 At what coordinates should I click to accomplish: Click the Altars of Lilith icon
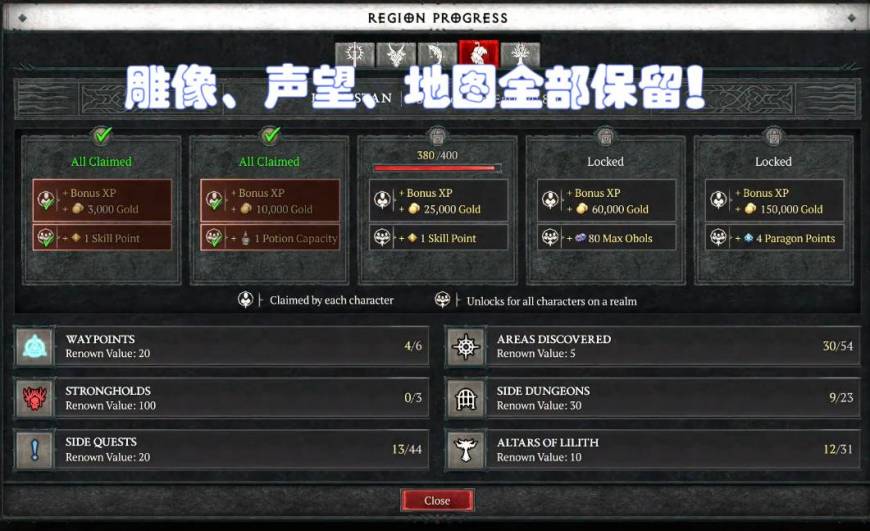(466, 449)
